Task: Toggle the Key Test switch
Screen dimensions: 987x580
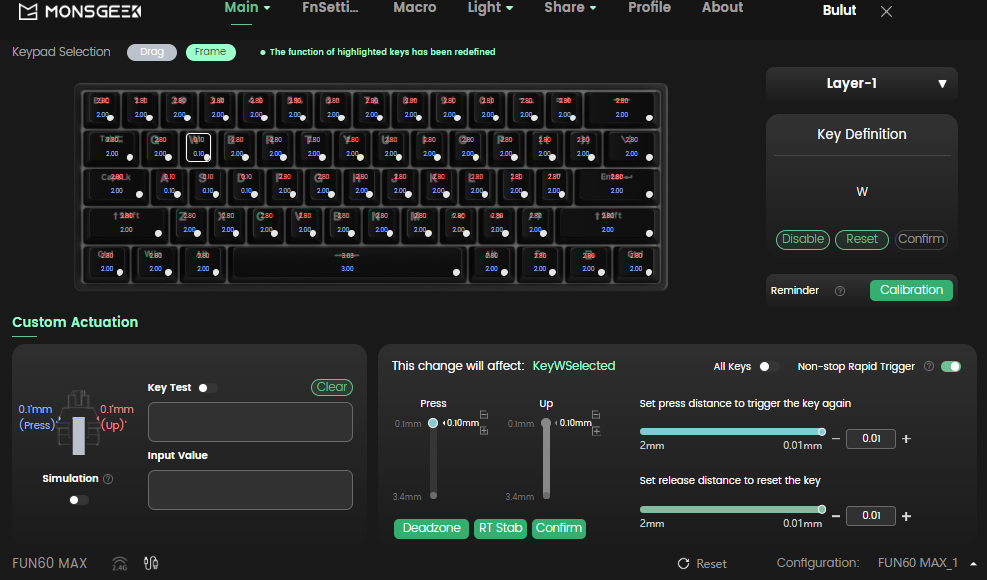Action: [208, 388]
